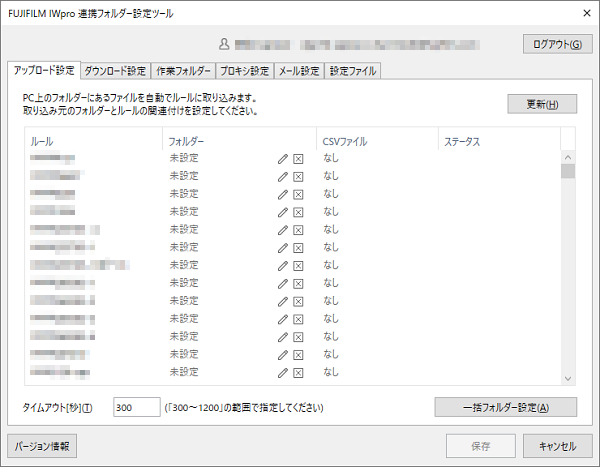Edit folder for the eleventh rule row

tap(283, 337)
